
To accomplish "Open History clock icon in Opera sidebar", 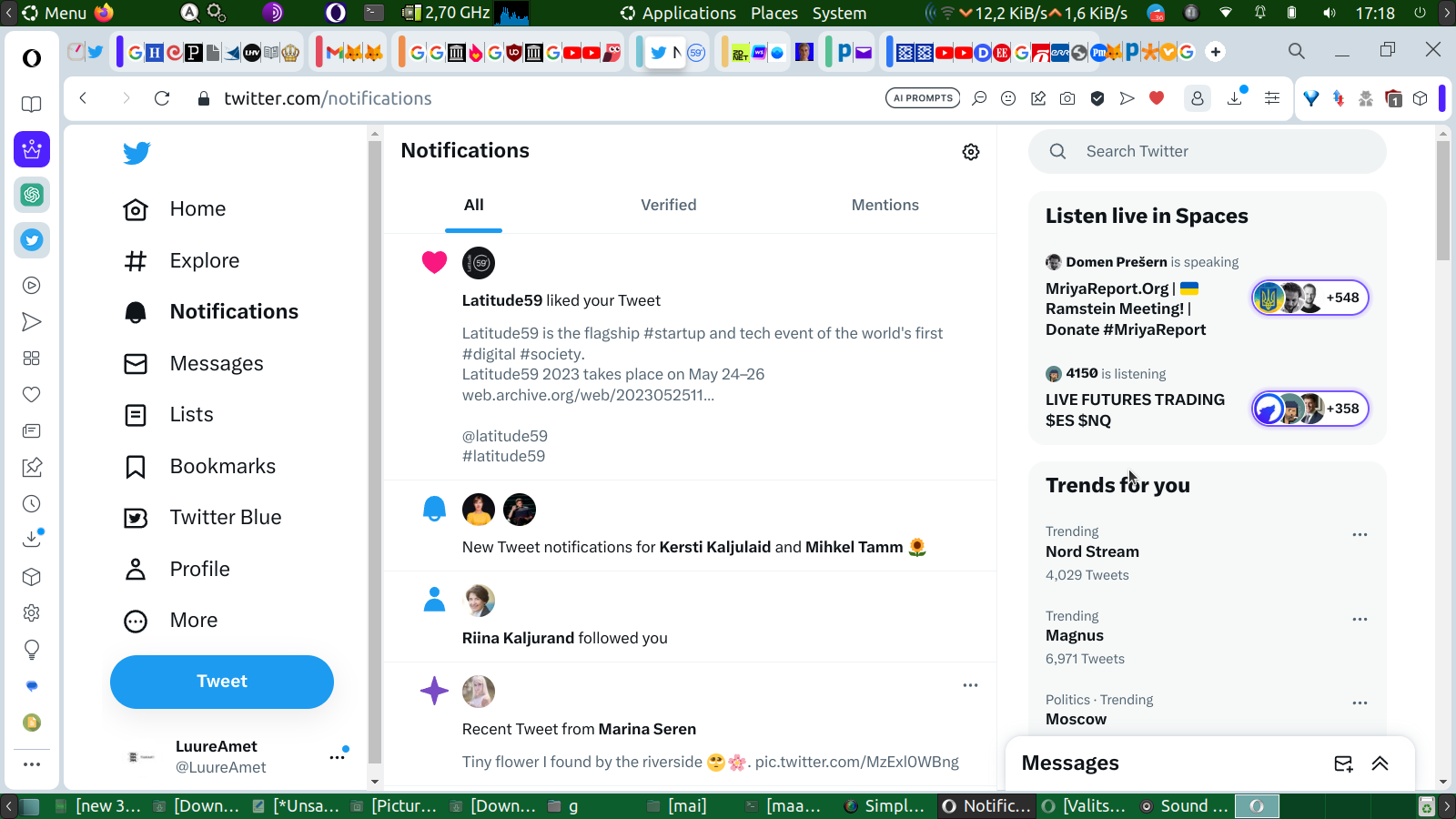I will (x=32, y=504).
